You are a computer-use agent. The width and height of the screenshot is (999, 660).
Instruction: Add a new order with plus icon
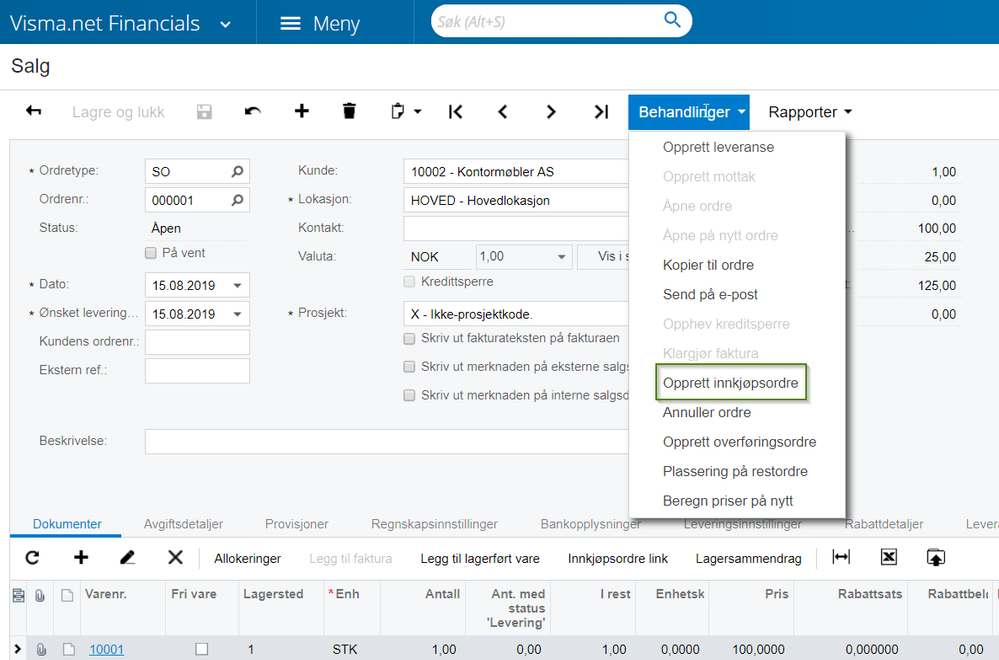click(301, 111)
